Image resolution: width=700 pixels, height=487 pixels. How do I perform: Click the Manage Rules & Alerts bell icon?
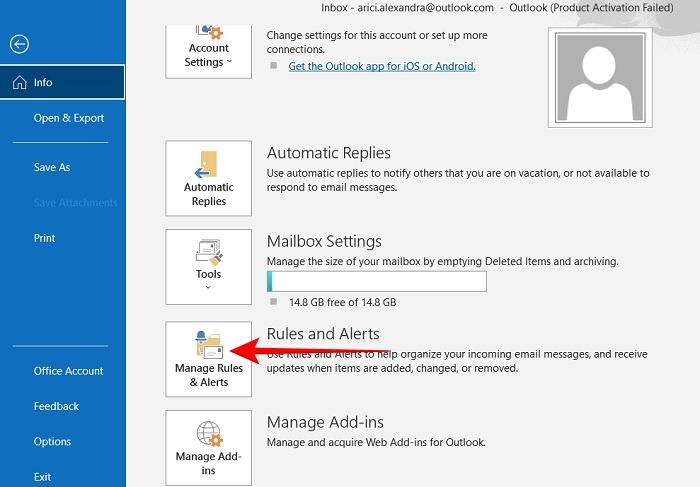pos(208,345)
